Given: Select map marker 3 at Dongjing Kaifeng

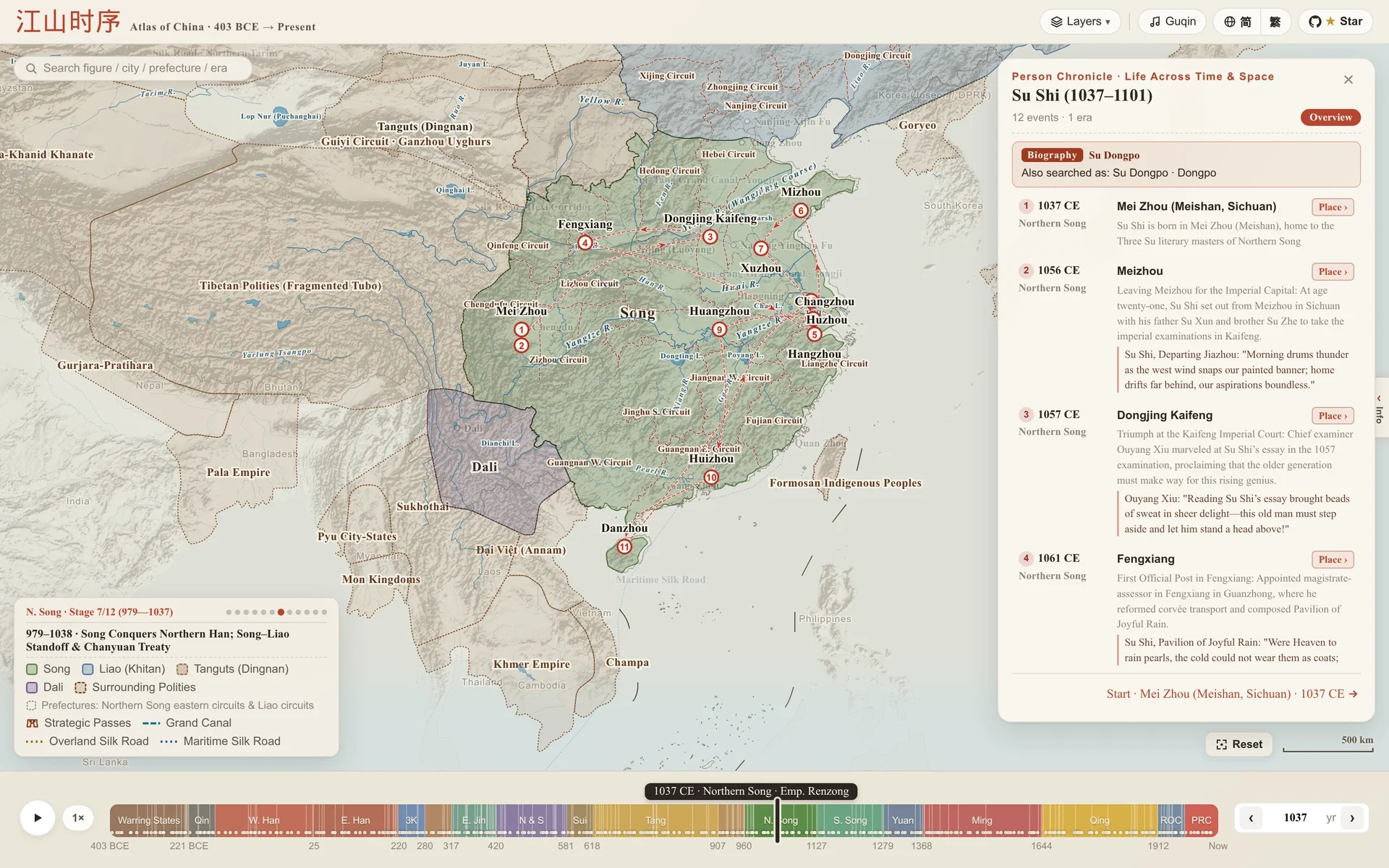Looking at the screenshot, I should pyautogui.click(x=710, y=237).
